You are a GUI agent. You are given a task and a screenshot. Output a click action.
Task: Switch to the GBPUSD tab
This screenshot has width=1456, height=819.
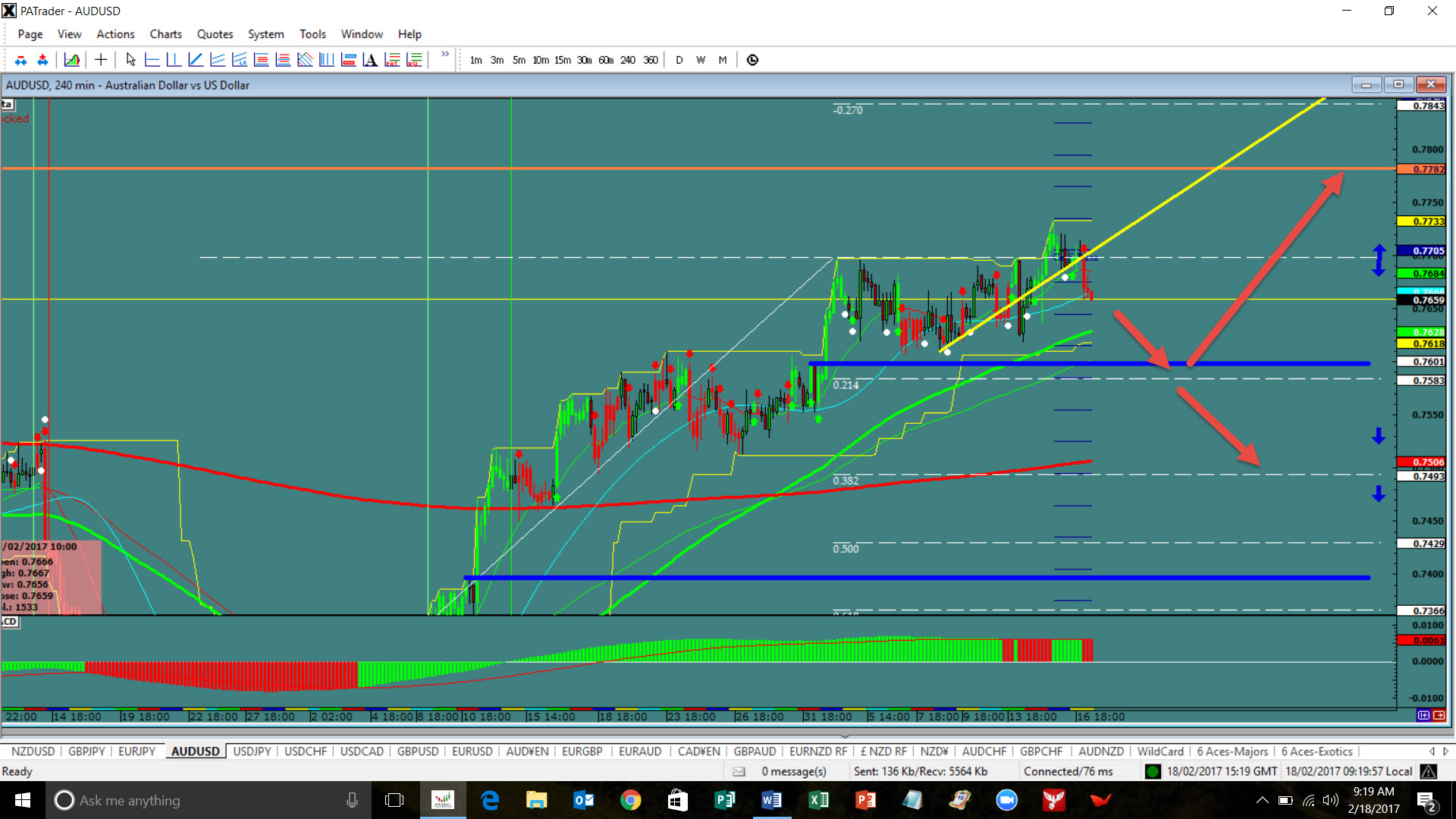click(x=418, y=752)
